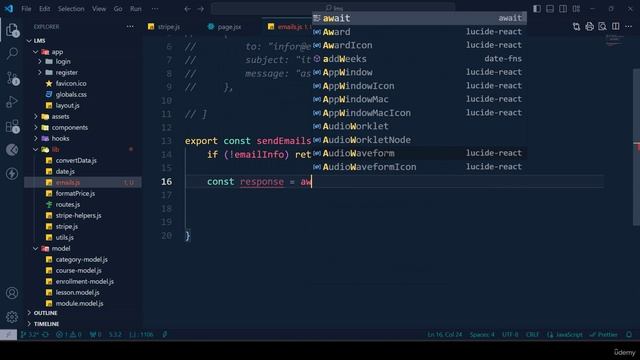Click the git compare changes editor icon

tap(576, 27)
